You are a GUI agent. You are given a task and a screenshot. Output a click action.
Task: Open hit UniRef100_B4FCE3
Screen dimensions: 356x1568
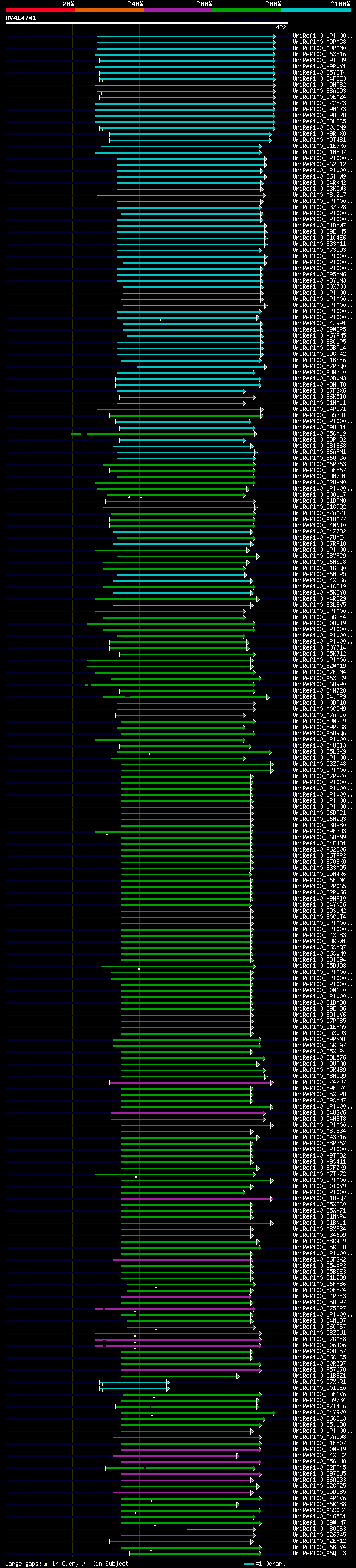click(319, 78)
